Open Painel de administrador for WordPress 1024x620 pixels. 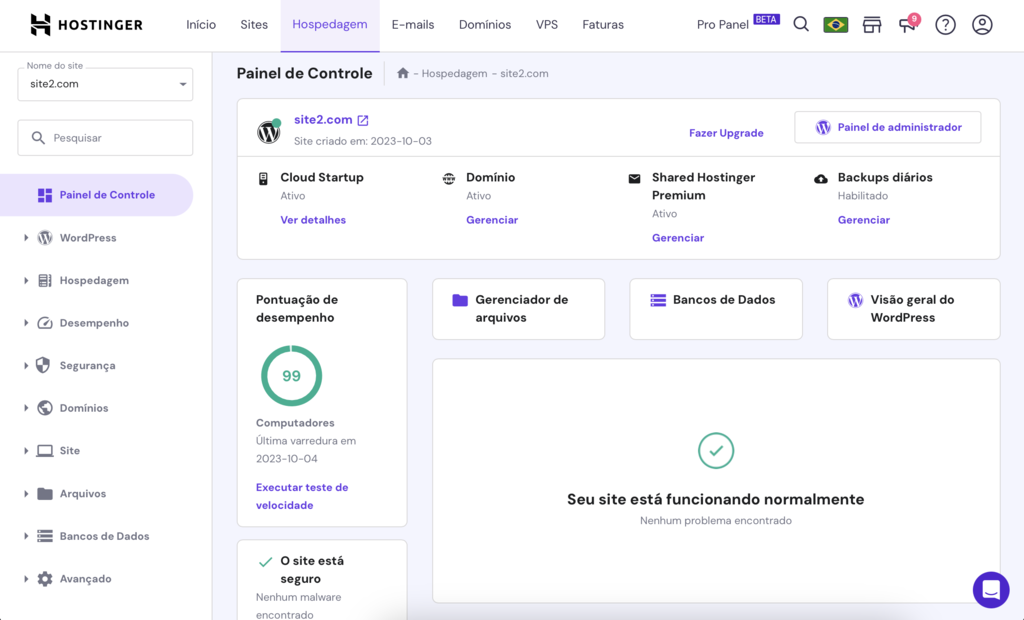[887, 127]
